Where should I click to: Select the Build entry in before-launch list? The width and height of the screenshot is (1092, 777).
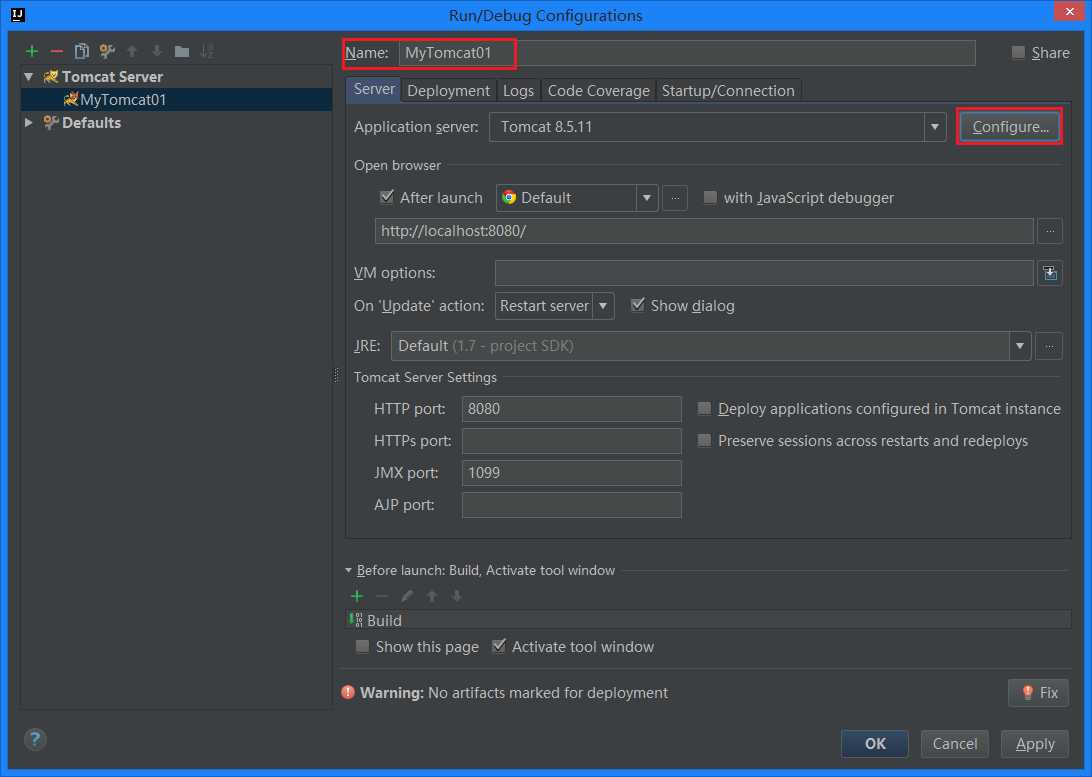coord(708,620)
